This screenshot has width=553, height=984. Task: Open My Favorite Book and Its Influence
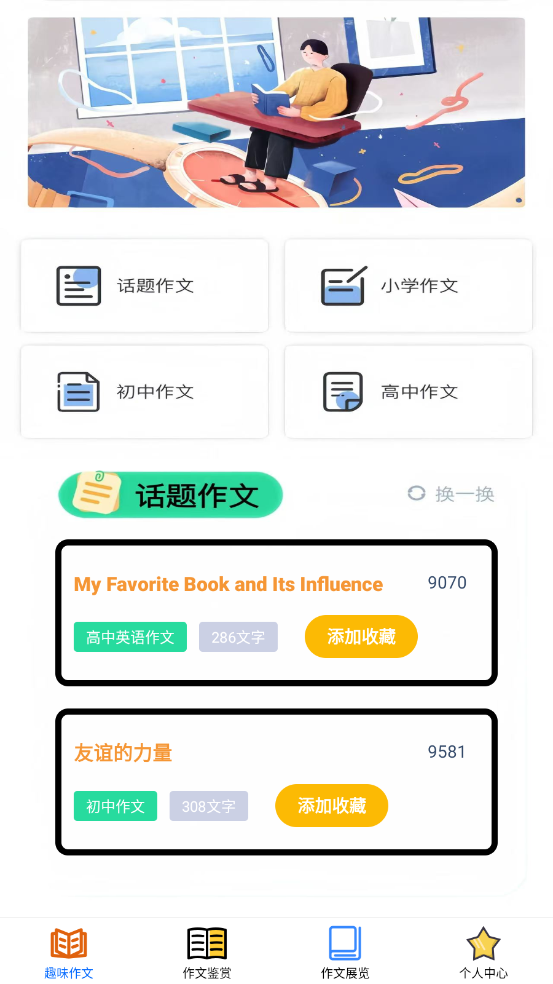[x=228, y=584]
